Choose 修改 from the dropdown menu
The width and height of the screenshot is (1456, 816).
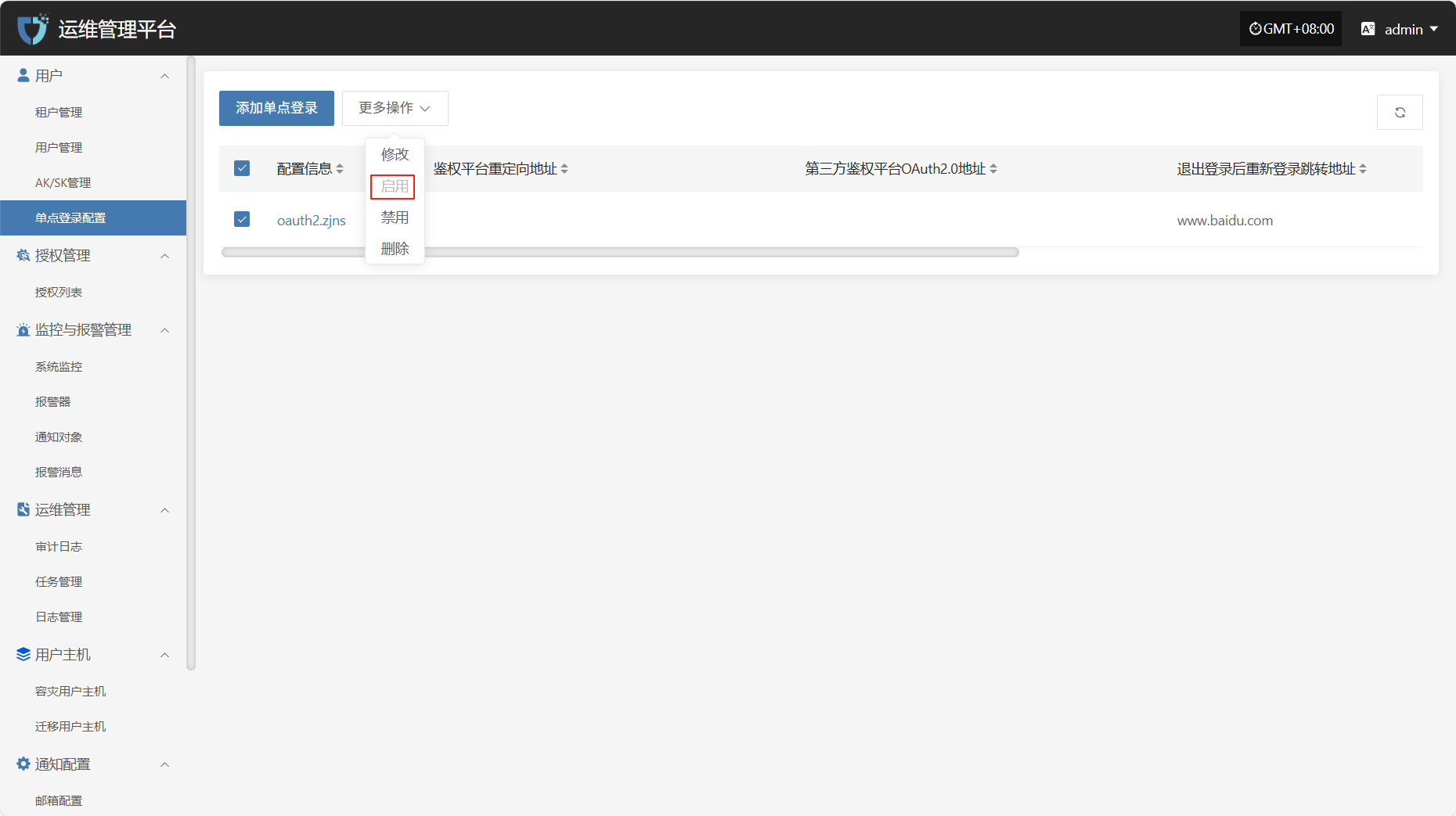[395, 155]
